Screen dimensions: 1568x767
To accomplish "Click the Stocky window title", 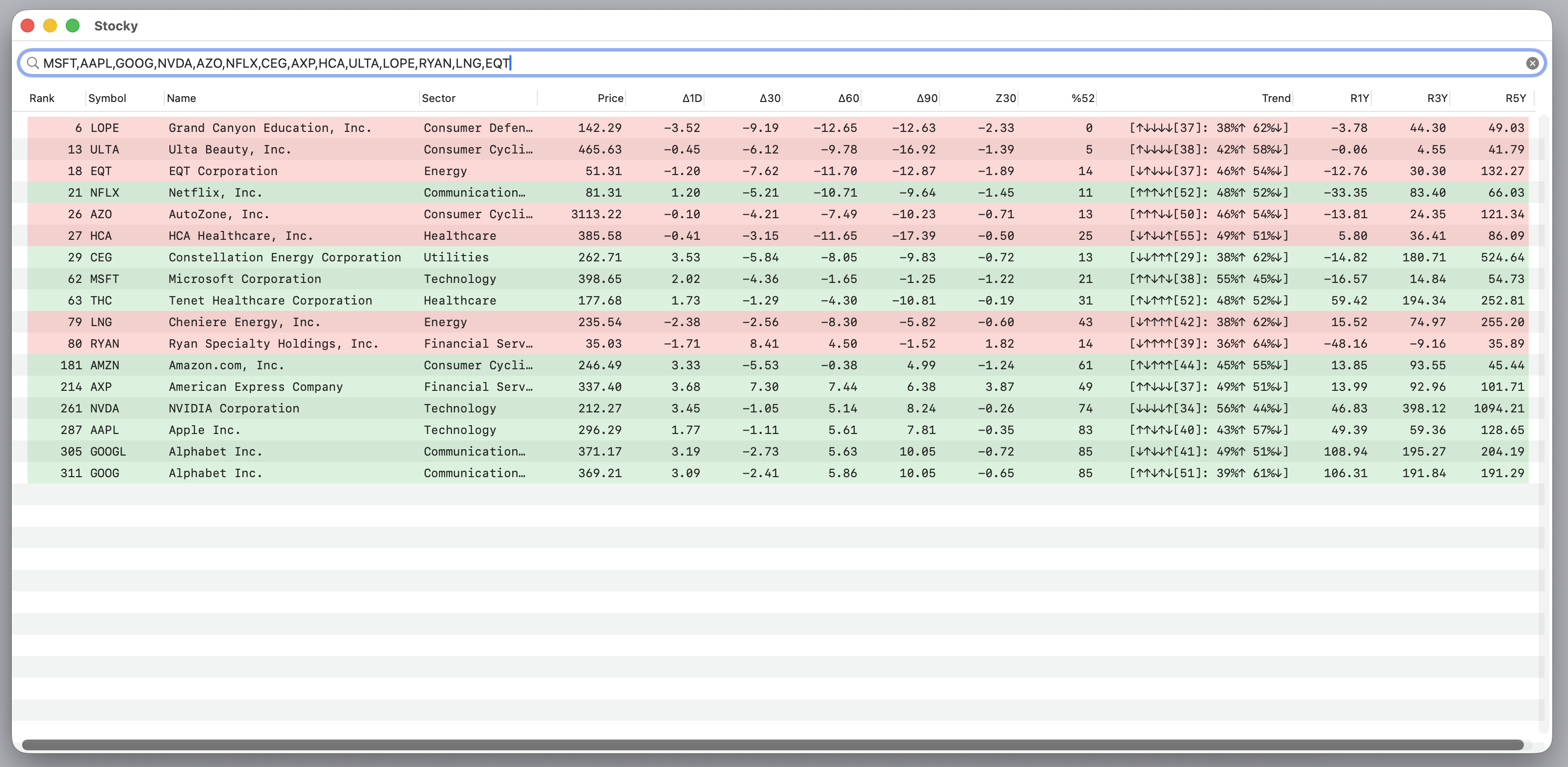I will (116, 26).
